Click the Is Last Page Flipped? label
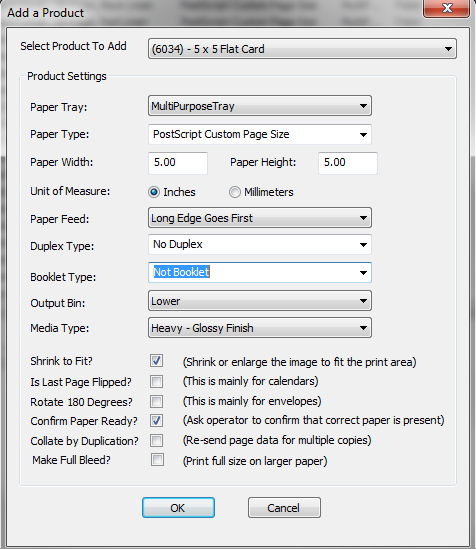Viewport: 476px width, 549px height. tap(81, 382)
